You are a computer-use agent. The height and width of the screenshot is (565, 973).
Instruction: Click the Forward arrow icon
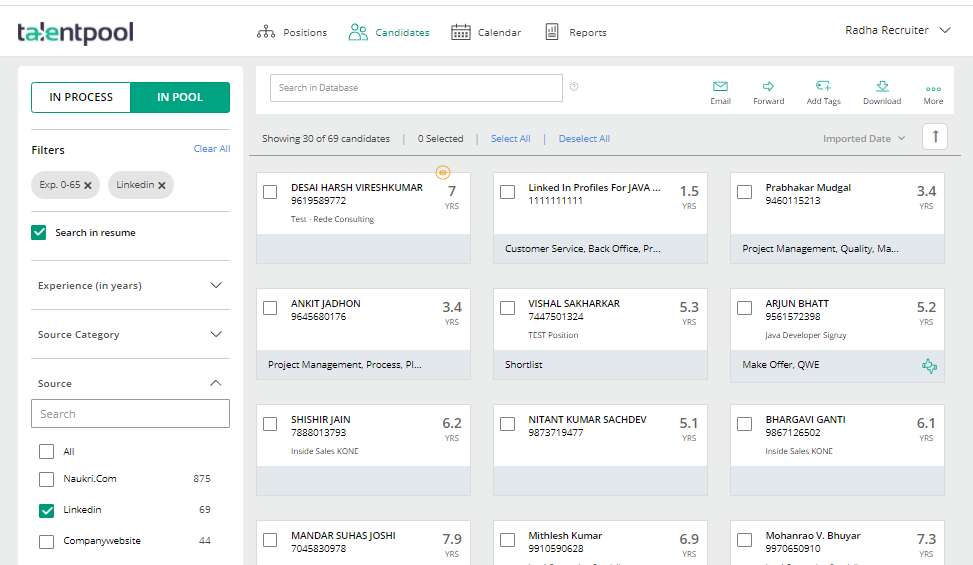(x=768, y=86)
